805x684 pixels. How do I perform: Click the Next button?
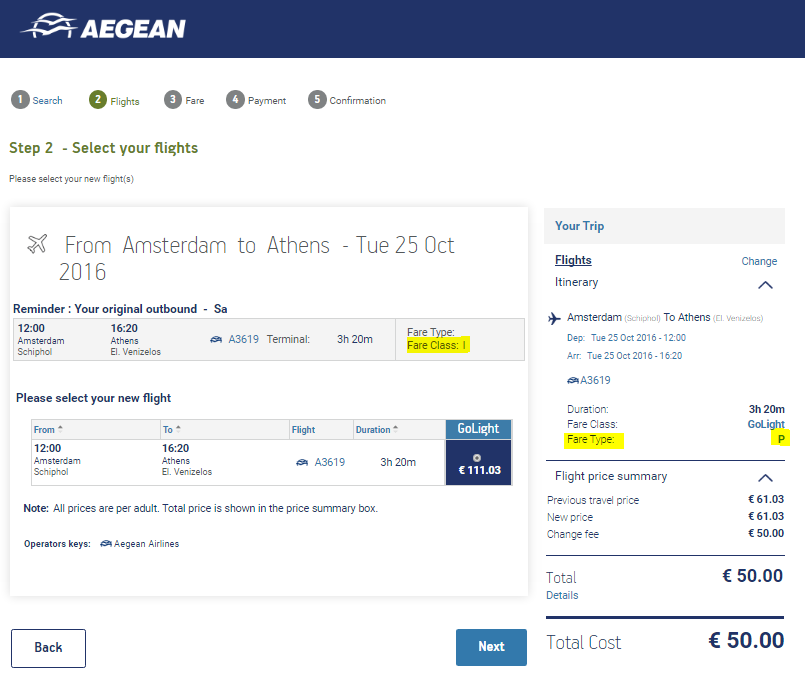[491, 647]
